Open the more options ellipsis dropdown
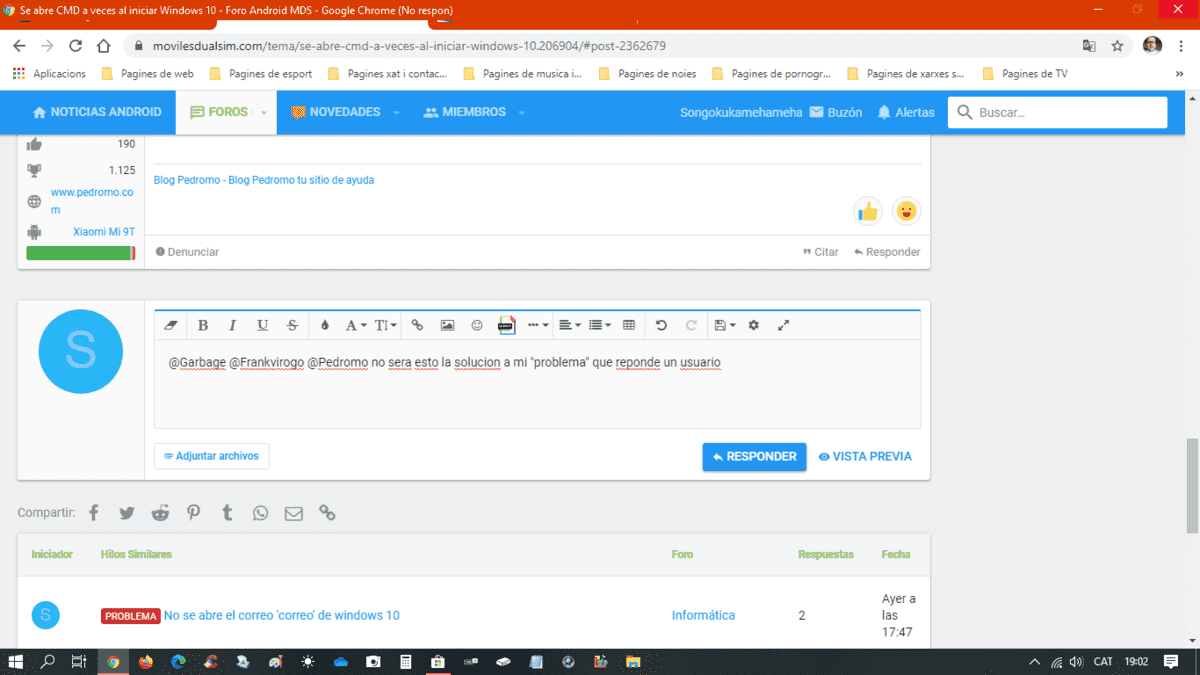Screen dimensions: 1200x675 pos(538,325)
